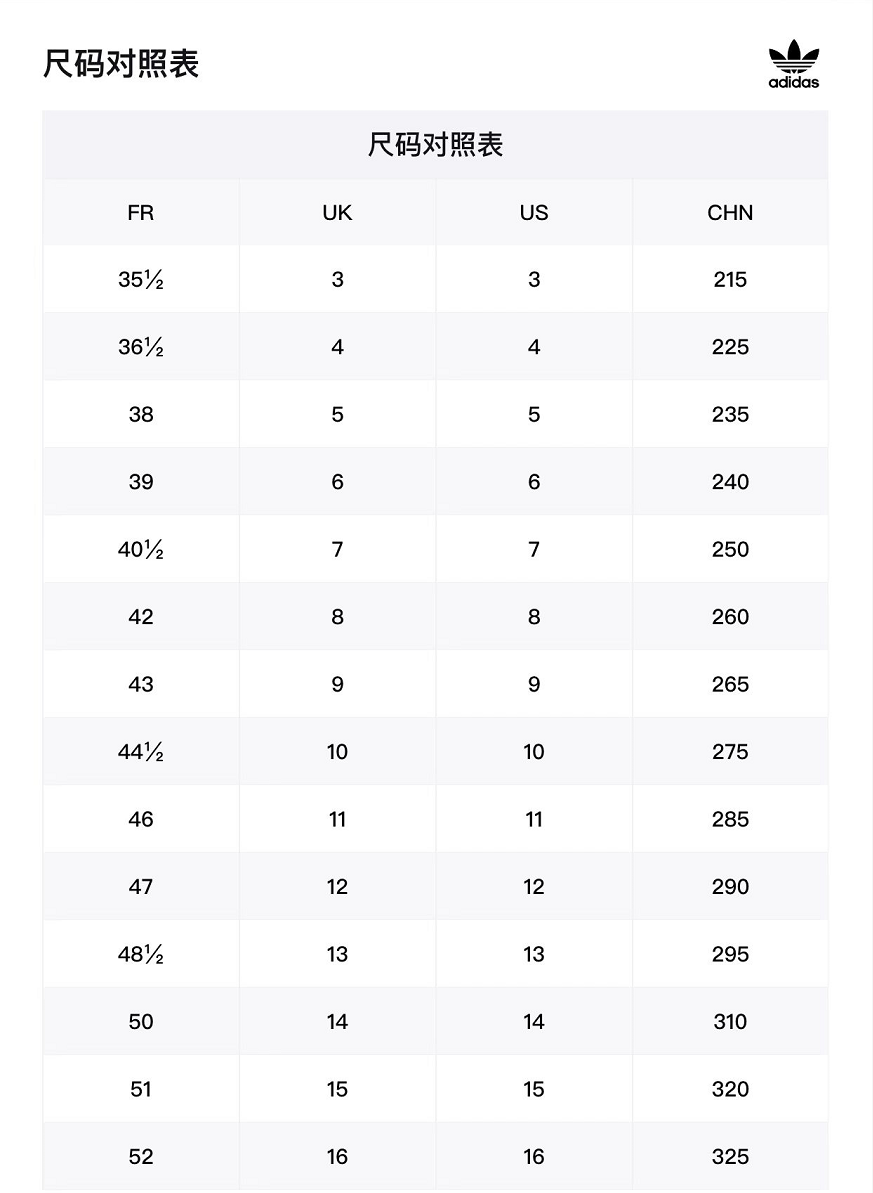This screenshot has height=1193, width=873.
Task: Click FR size 40½ cell
Action: click(x=141, y=549)
